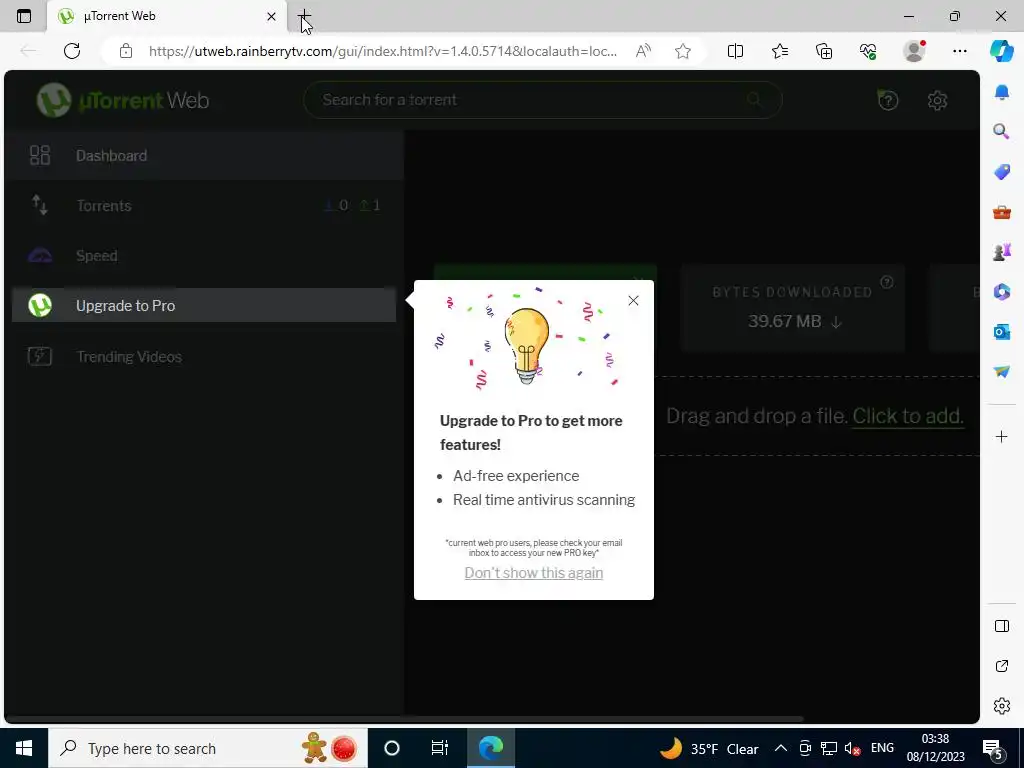Open Tools briefcase in Edge sidebar
This screenshot has height=768, width=1024.
pyautogui.click(x=1002, y=212)
